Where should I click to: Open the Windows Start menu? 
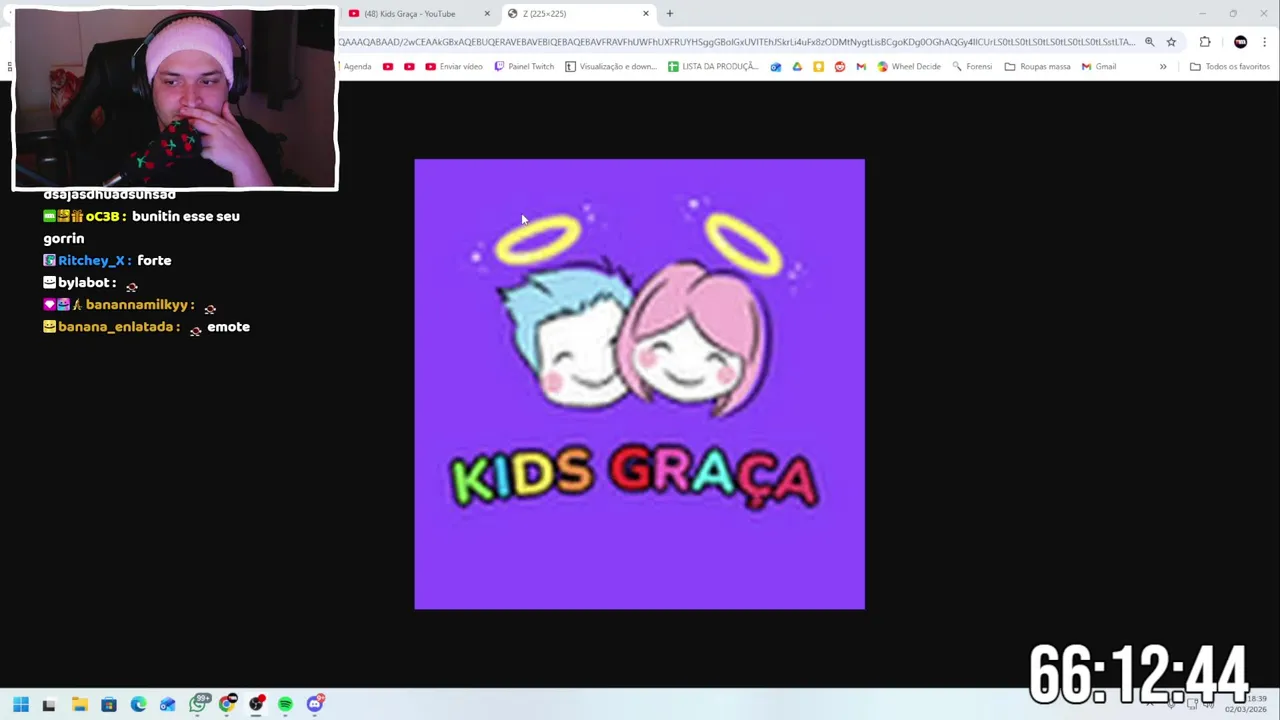[x=20, y=704]
